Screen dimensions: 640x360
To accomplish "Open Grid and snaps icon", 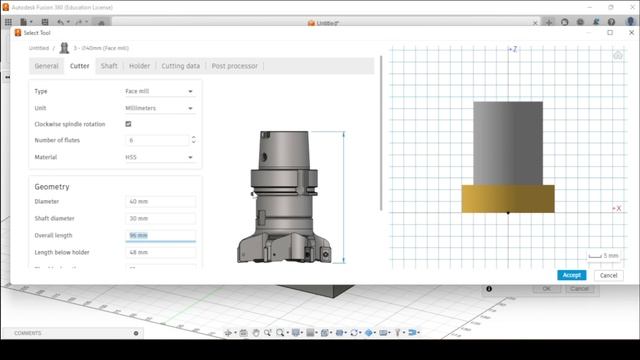I will tap(310, 333).
